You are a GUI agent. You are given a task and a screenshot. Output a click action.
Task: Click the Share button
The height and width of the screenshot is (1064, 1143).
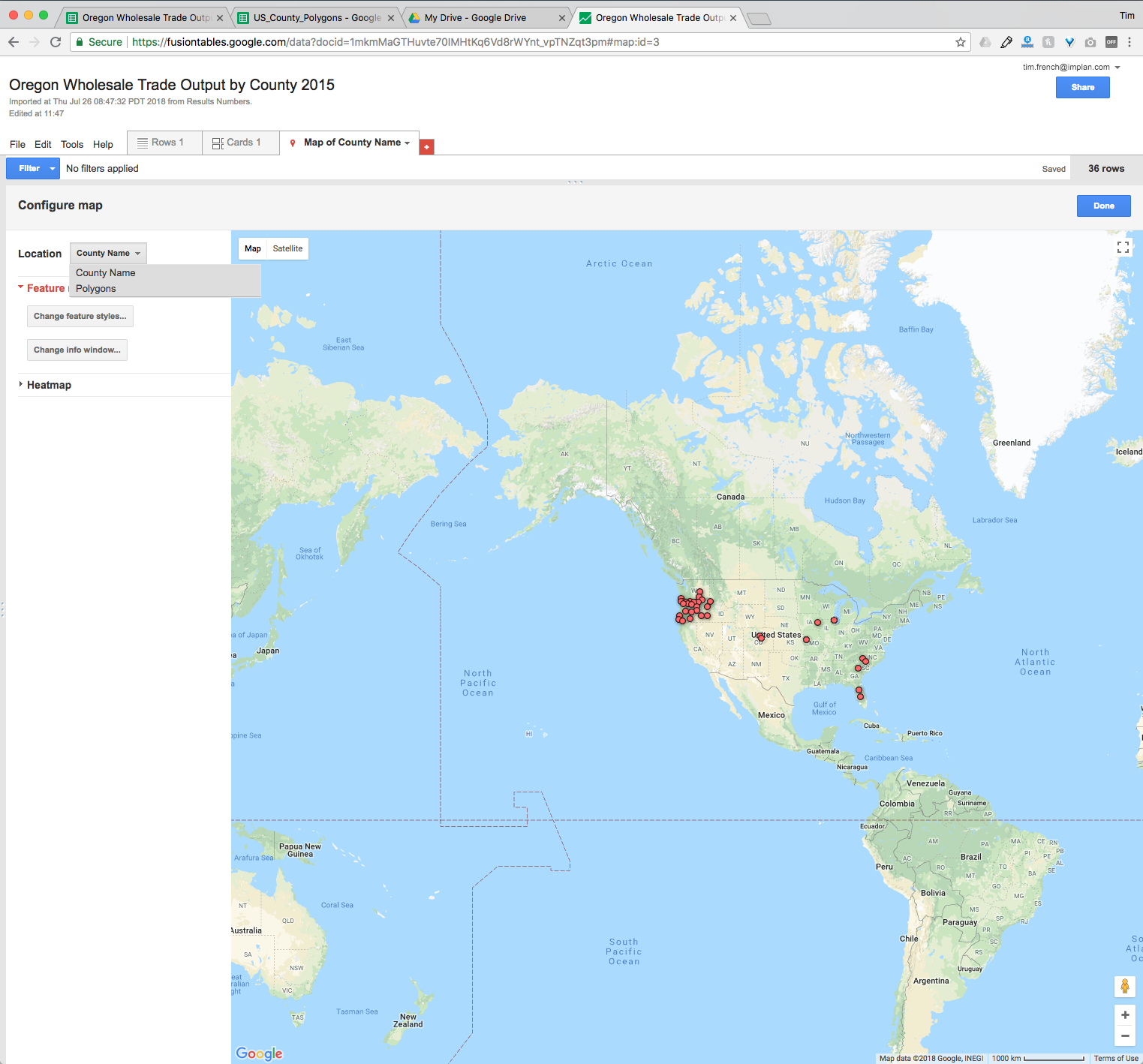click(1083, 88)
